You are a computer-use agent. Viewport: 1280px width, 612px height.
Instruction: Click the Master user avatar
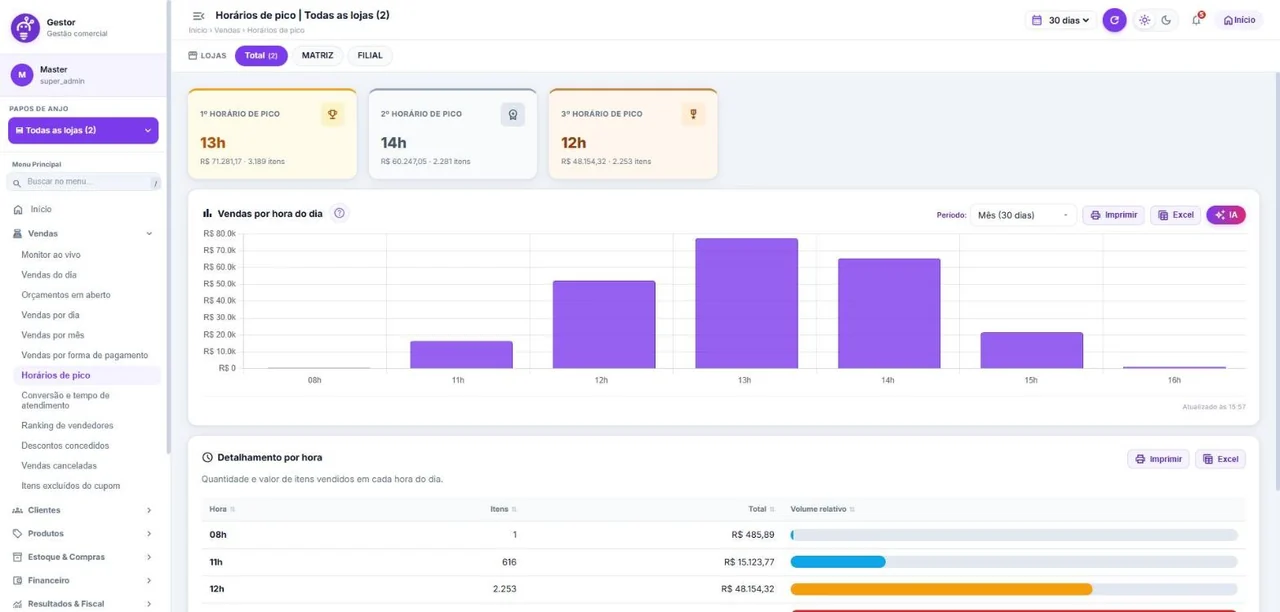pos(22,75)
